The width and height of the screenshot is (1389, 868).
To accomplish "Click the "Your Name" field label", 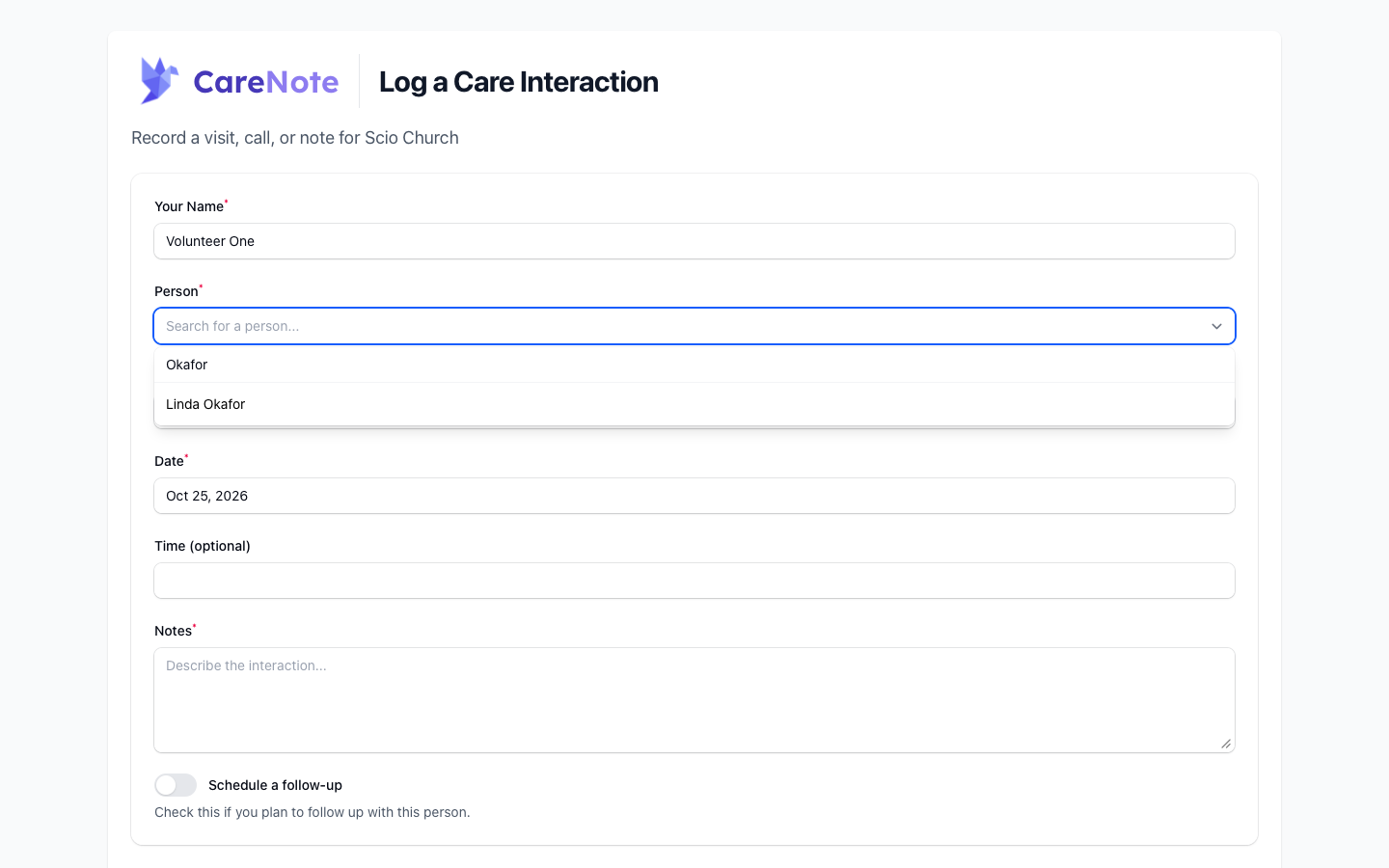I will tap(189, 206).
